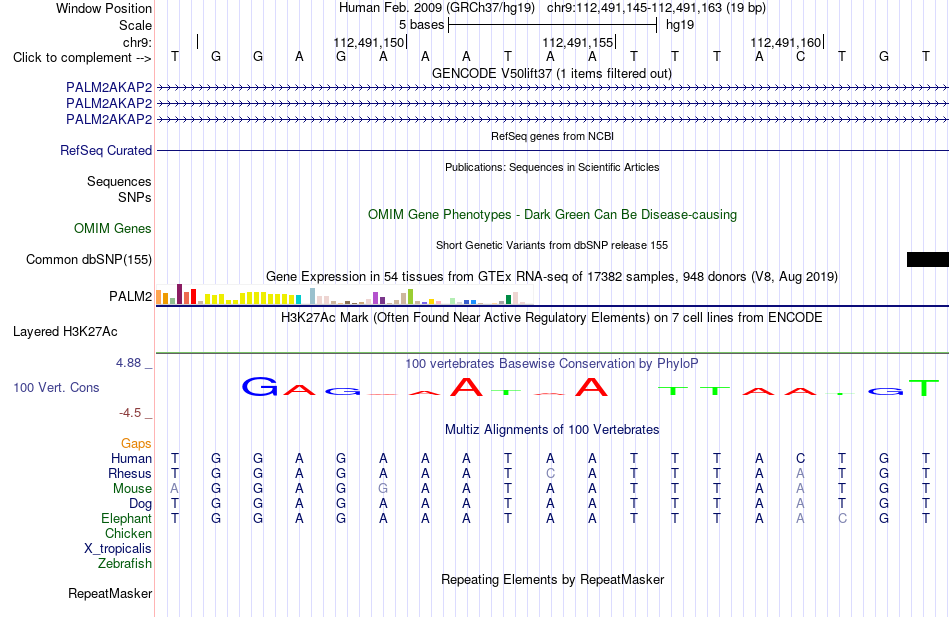Select the Dog species row label
950x617 pixels.
click(140, 504)
